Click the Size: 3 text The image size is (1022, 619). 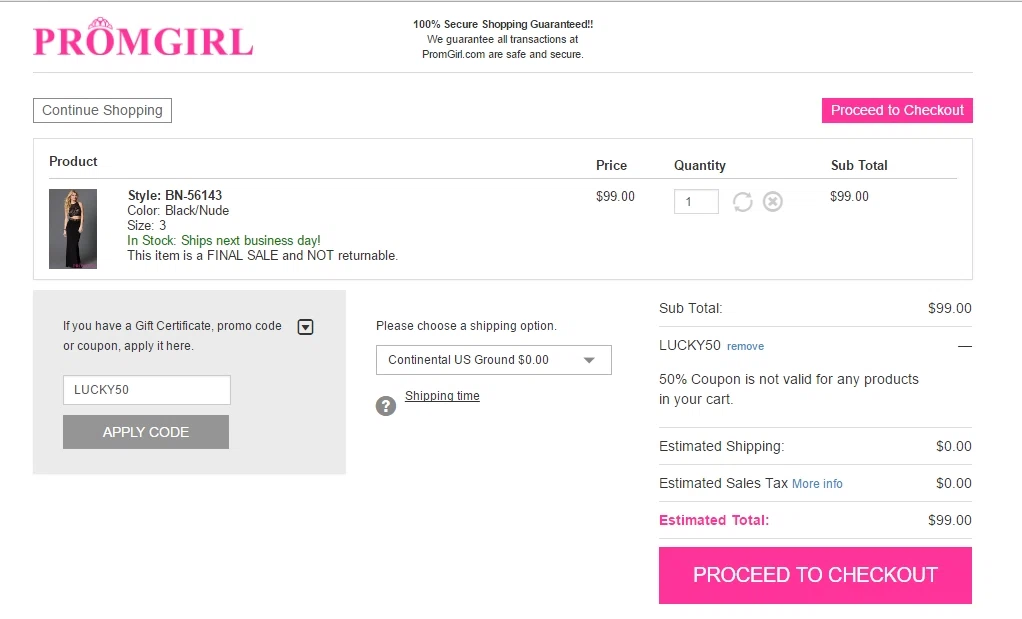point(147,225)
